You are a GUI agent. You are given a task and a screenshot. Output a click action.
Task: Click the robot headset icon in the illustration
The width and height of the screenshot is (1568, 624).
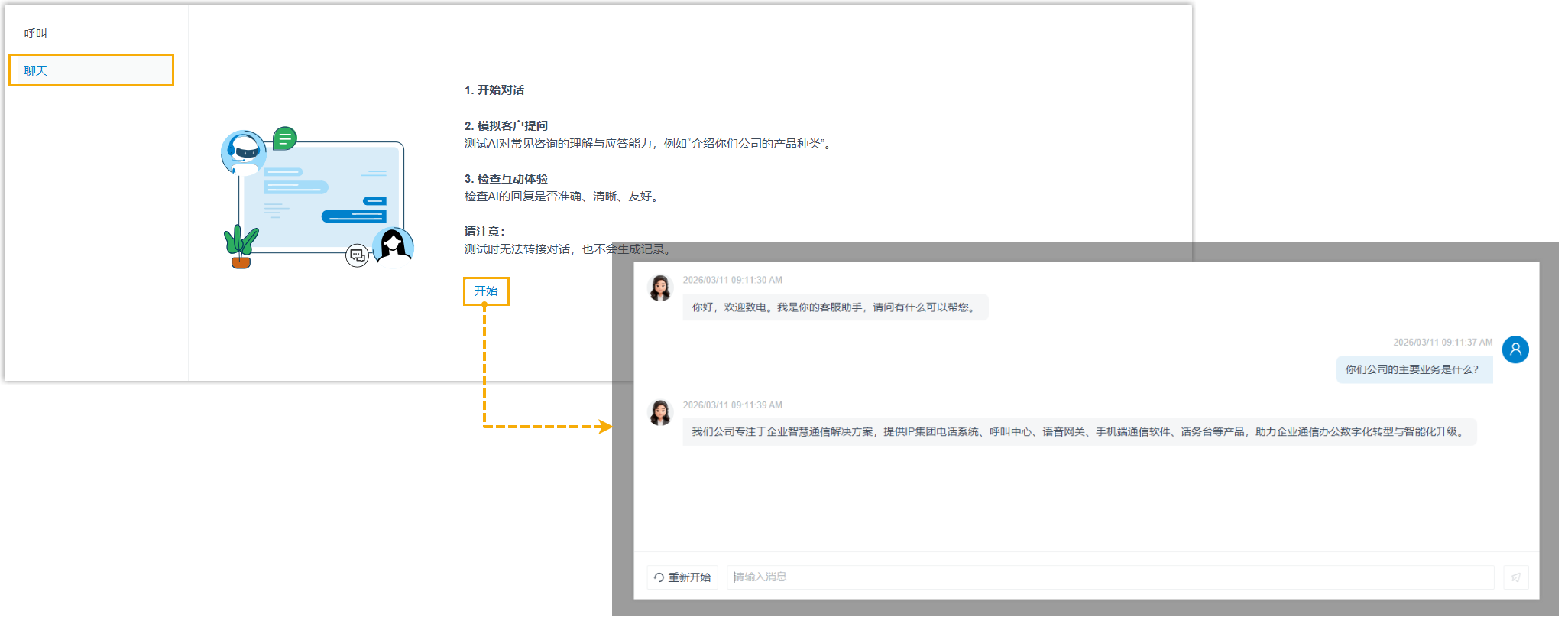click(x=244, y=151)
